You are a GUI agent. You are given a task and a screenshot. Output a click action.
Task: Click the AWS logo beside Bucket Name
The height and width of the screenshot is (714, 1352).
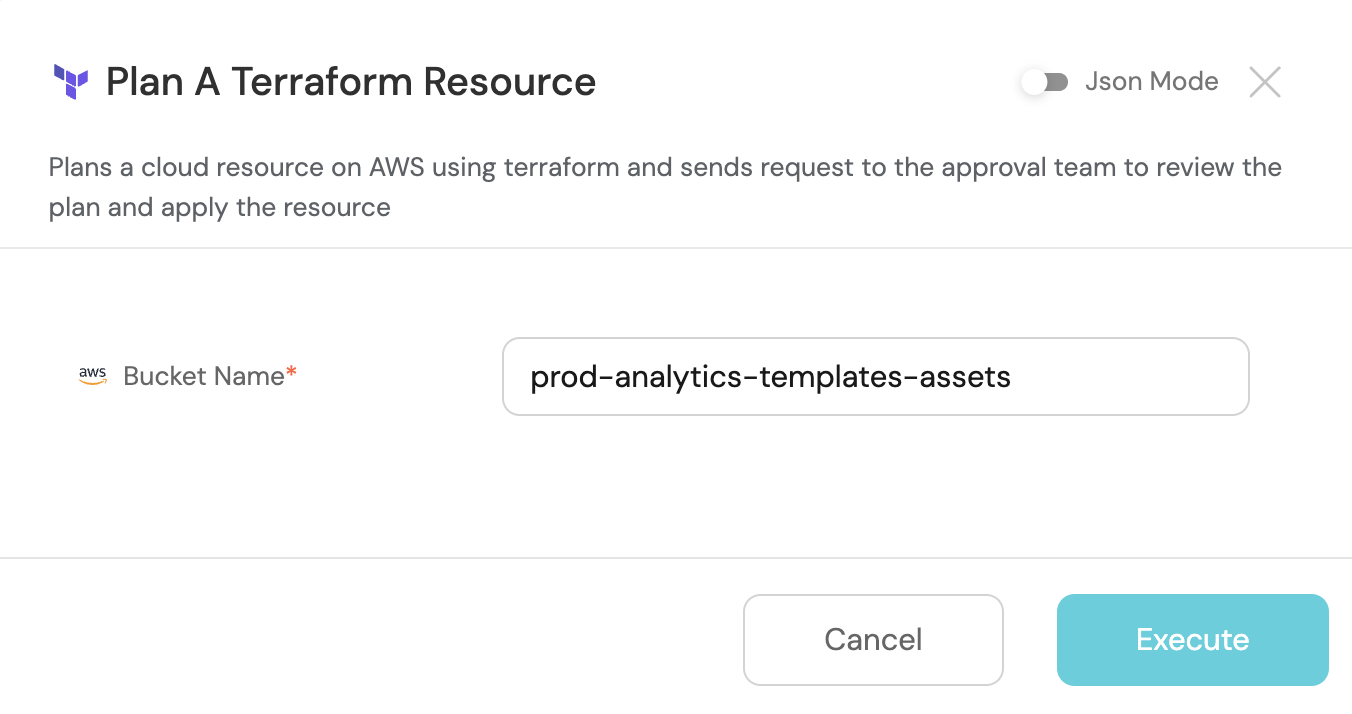click(92, 376)
